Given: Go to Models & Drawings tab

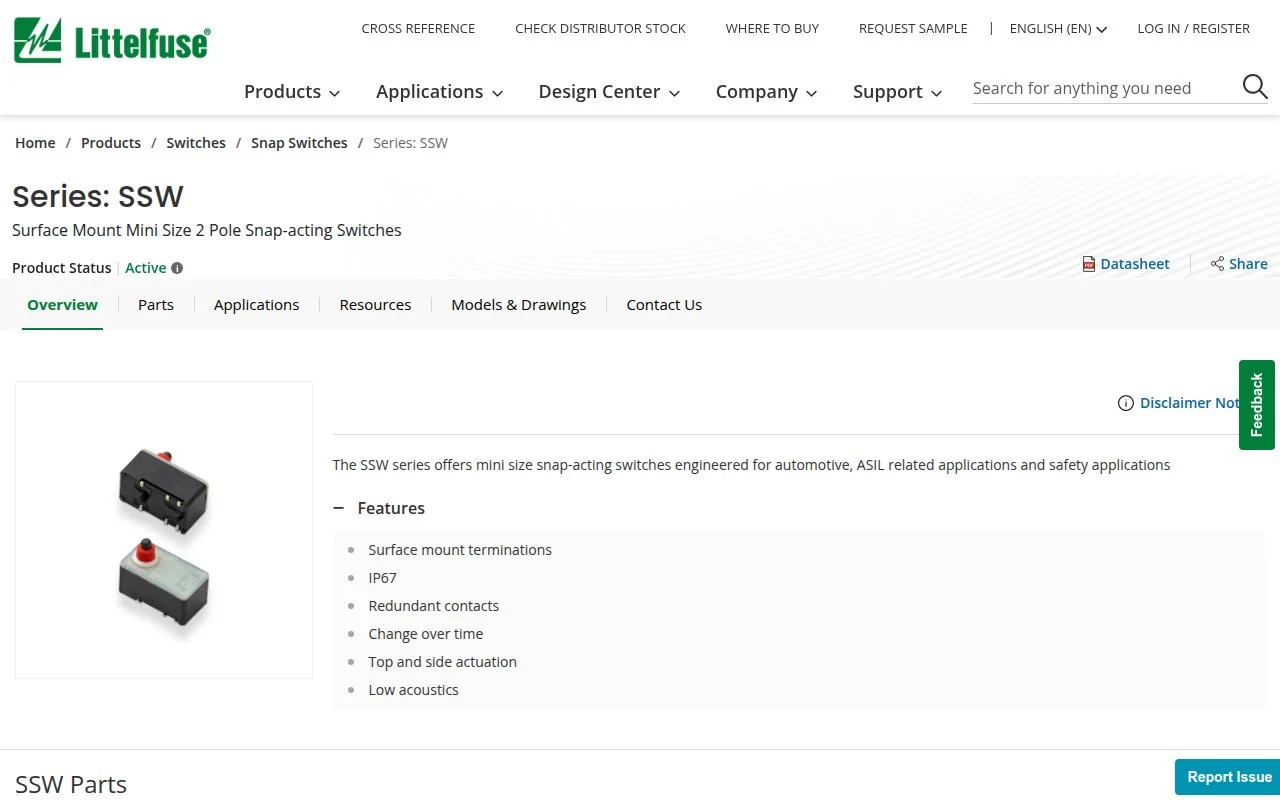Looking at the screenshot, I should pyautogui.click(x=518, y=304).
